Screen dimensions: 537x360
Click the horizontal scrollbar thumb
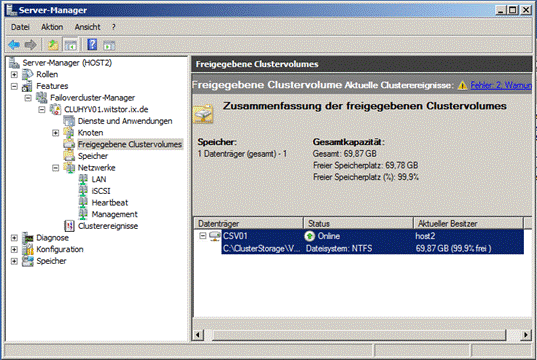point(359,334)
